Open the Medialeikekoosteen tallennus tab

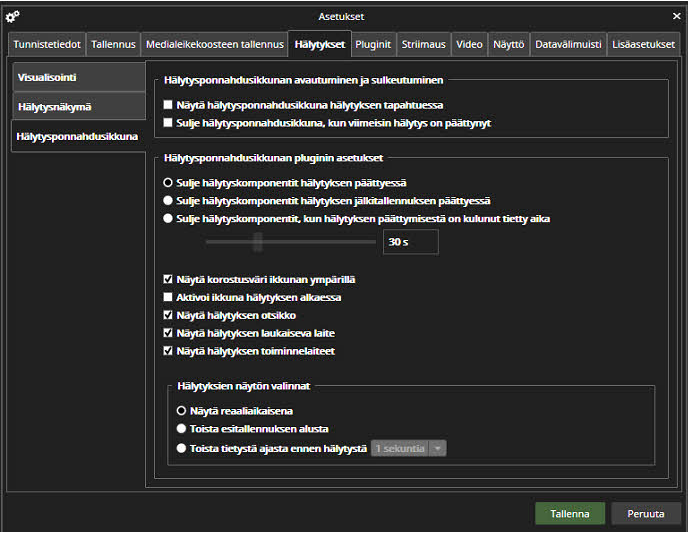[215, 44]
